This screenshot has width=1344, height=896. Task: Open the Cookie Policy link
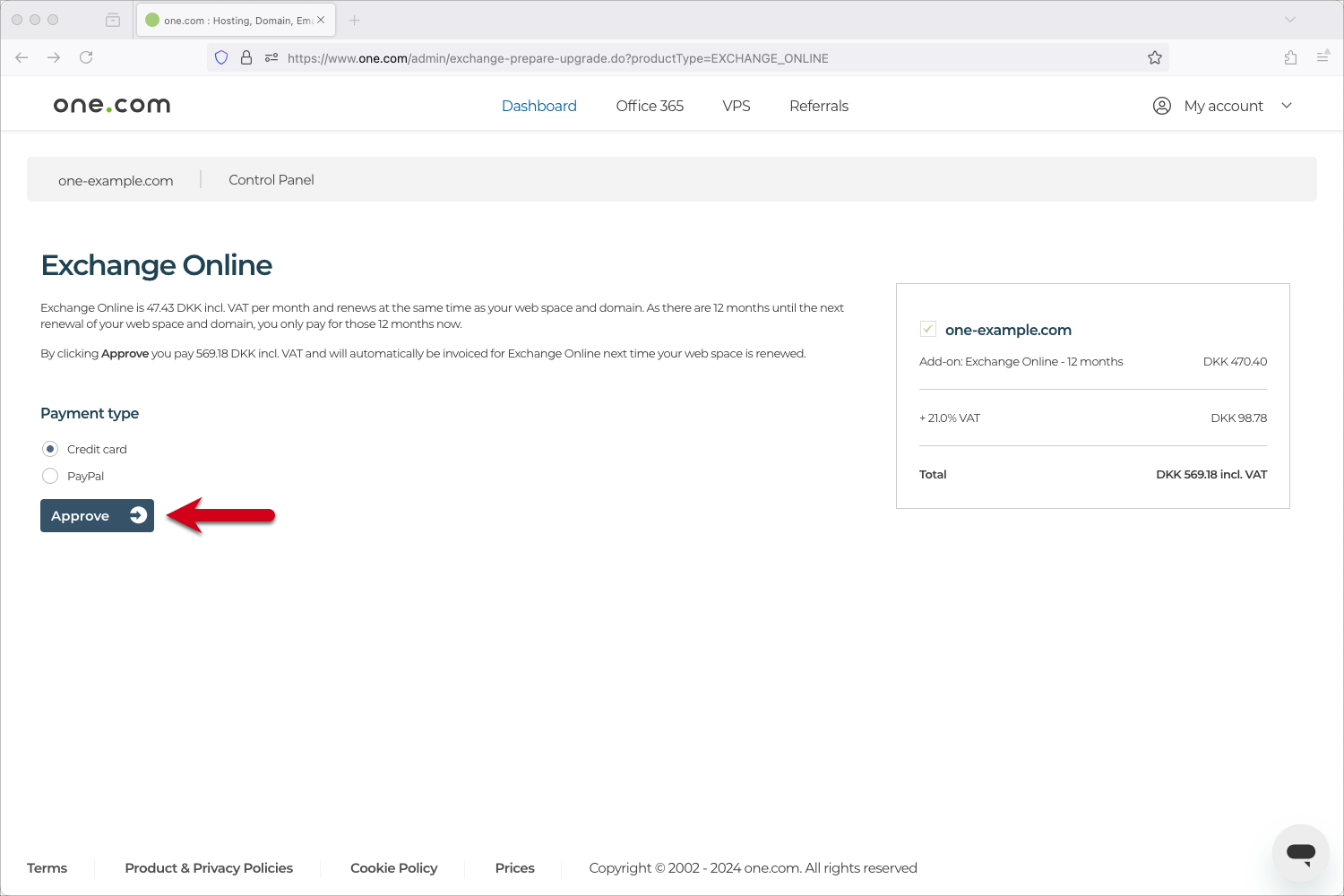pos(393,867)
